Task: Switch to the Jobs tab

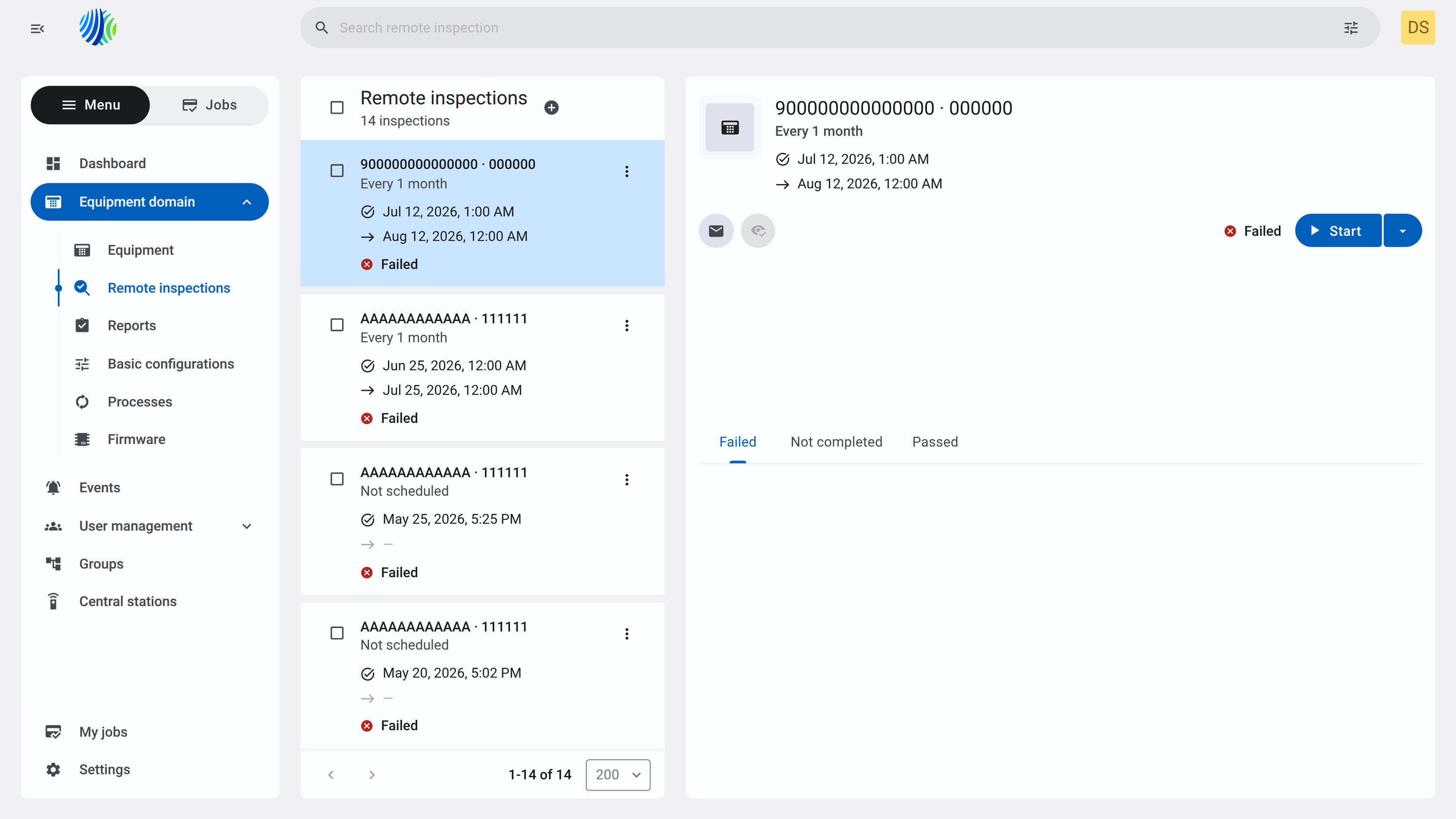Action: click(210, 105)
